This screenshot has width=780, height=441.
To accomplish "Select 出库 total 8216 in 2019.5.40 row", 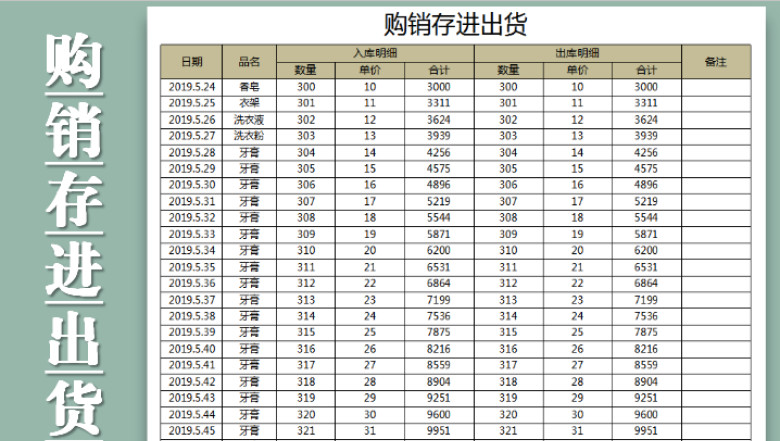I will pyautogui.click(x=647, y=349).
